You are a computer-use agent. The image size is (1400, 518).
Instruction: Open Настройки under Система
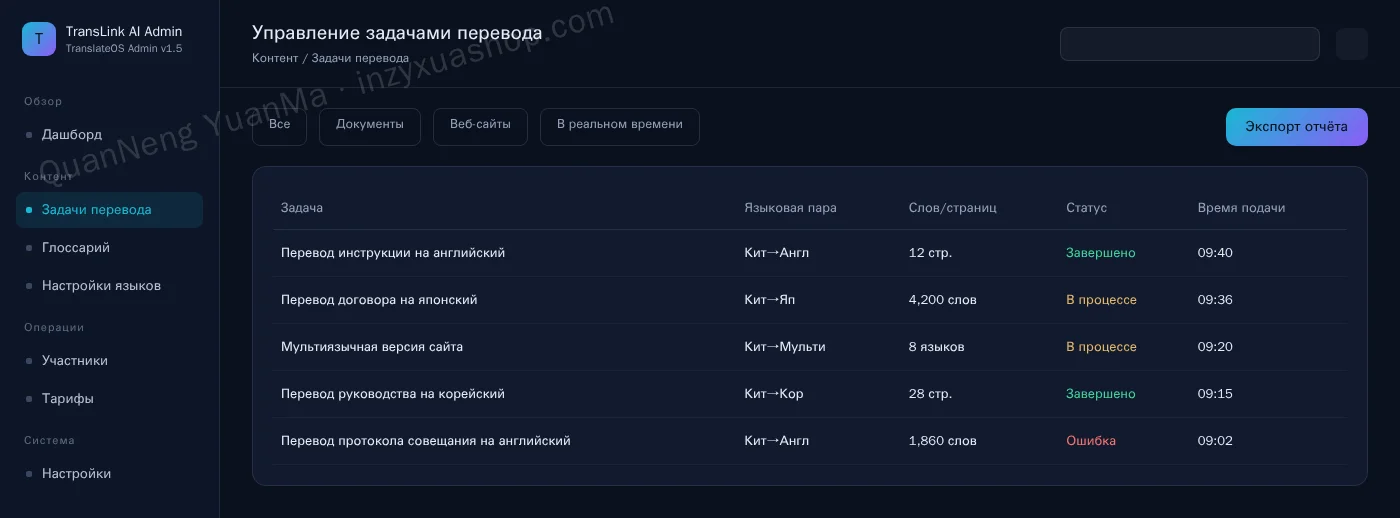109,474
